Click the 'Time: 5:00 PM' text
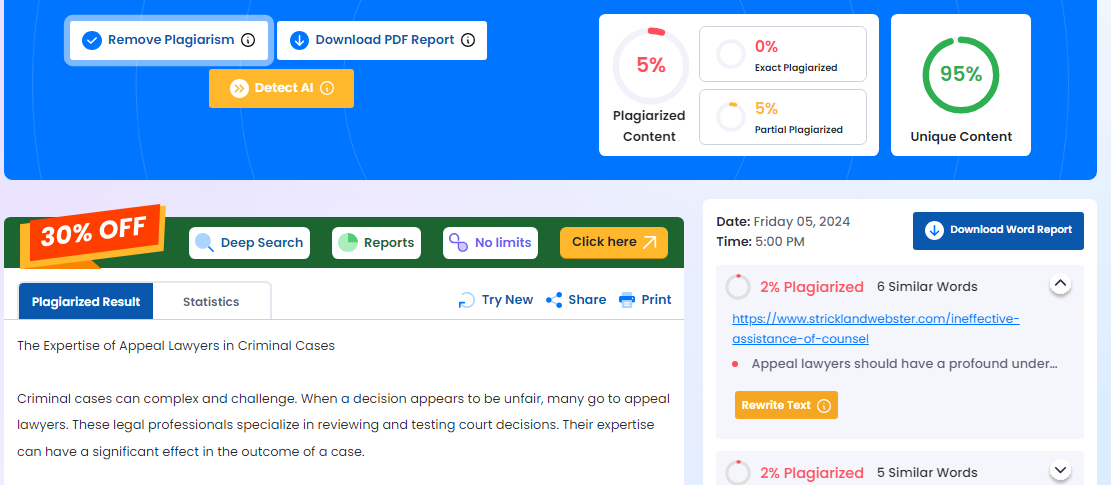Image resolution: width=1111 pixels, height=485 pixels. 760,242
